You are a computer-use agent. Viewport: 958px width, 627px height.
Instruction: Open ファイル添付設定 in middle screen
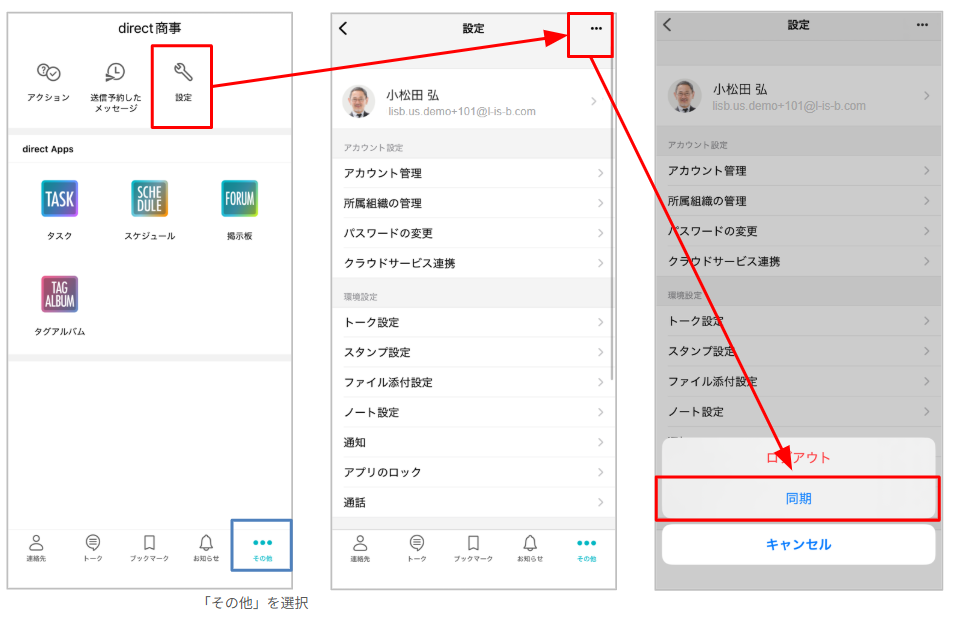coord(473,382)
